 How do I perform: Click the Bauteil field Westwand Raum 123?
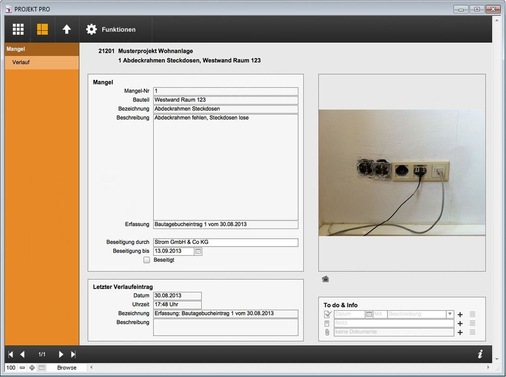coord(226,100)
